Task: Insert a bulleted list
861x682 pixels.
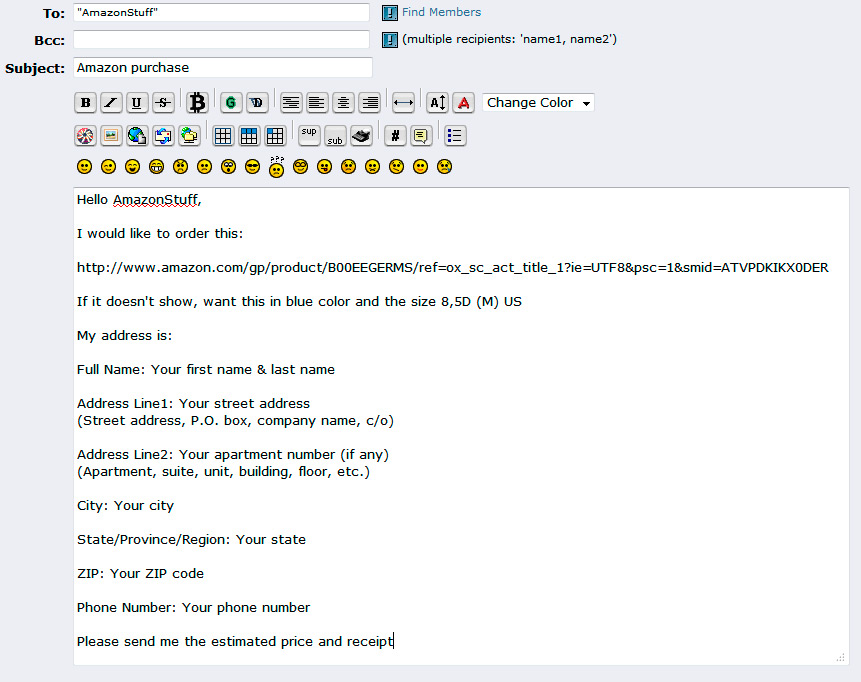Action: [x=455, y=136]
